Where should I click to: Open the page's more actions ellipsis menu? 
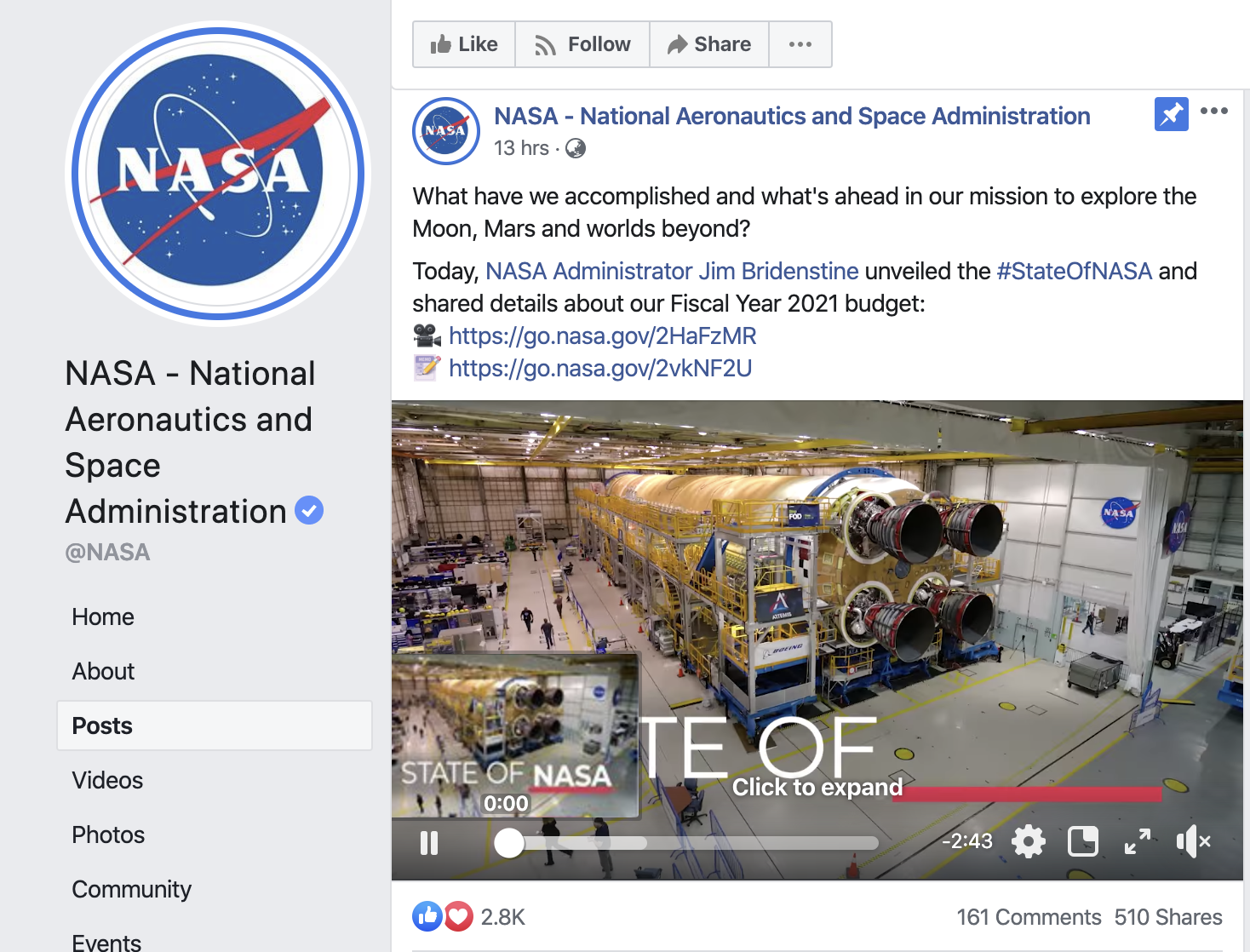click(x=800, y=44)
